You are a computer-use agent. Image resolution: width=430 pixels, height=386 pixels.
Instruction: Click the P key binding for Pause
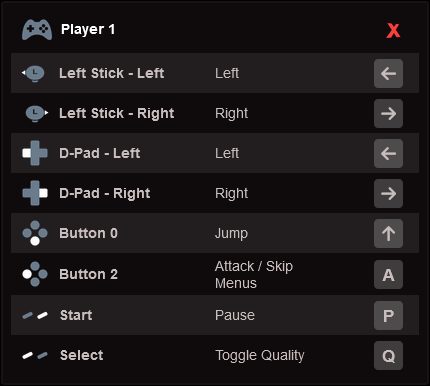click(388, 316)
